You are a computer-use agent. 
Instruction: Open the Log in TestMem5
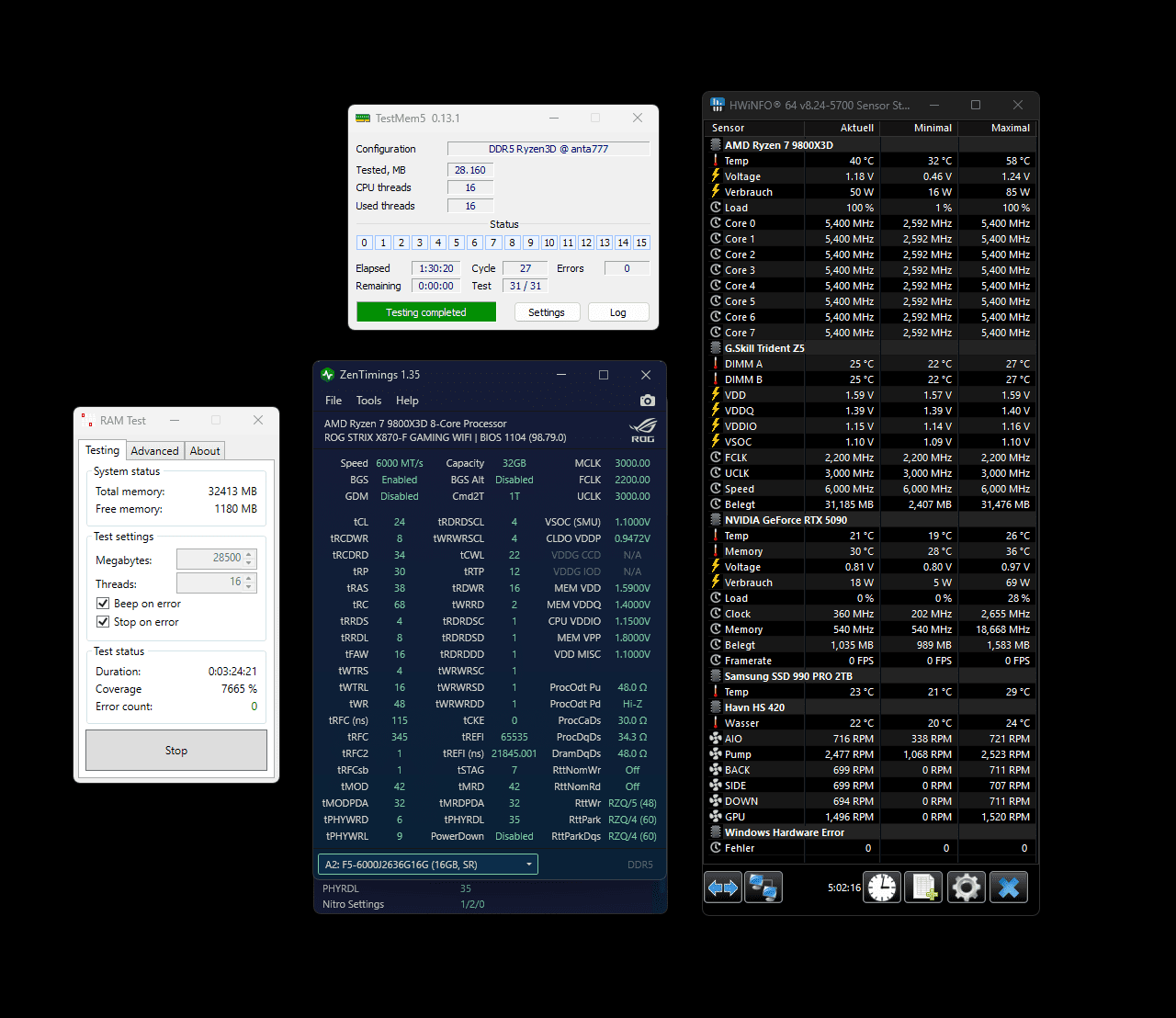coord(618,312)
